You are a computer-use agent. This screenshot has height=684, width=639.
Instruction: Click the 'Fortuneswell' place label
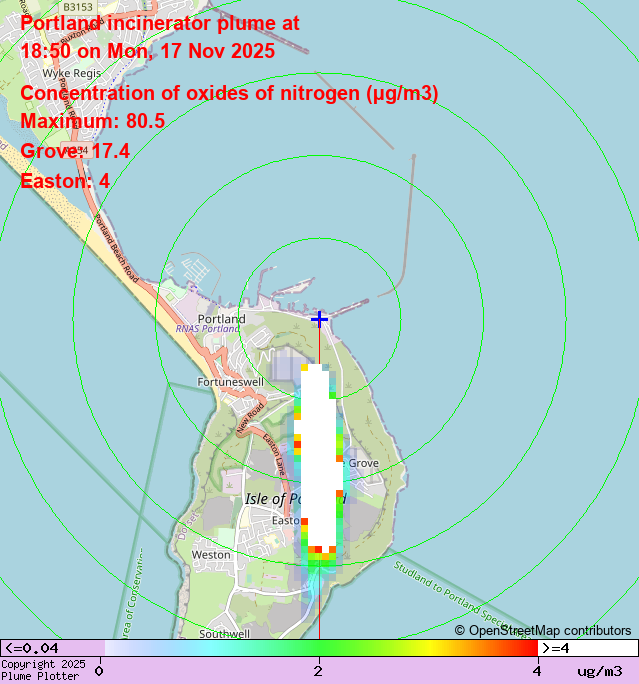[x=230, y=382]
